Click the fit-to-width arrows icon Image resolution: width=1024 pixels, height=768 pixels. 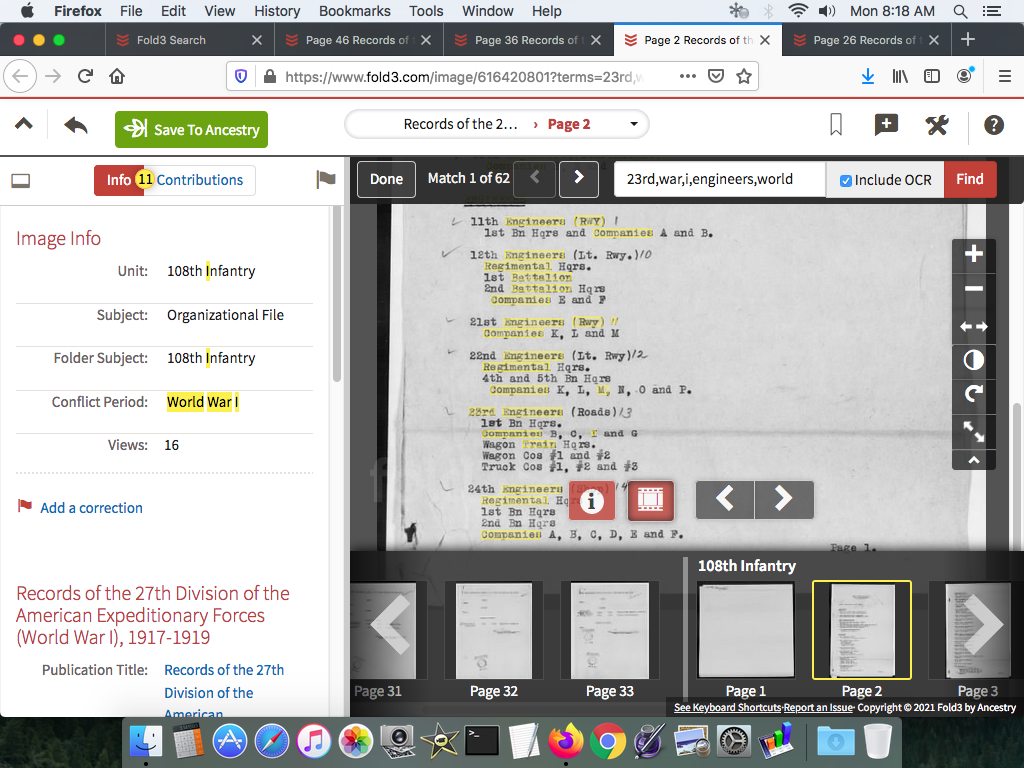[x=974, y=326]
